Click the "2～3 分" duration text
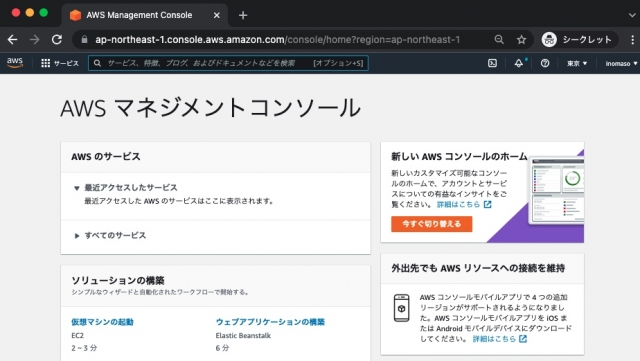640x361 pixels. coord(84,348)
